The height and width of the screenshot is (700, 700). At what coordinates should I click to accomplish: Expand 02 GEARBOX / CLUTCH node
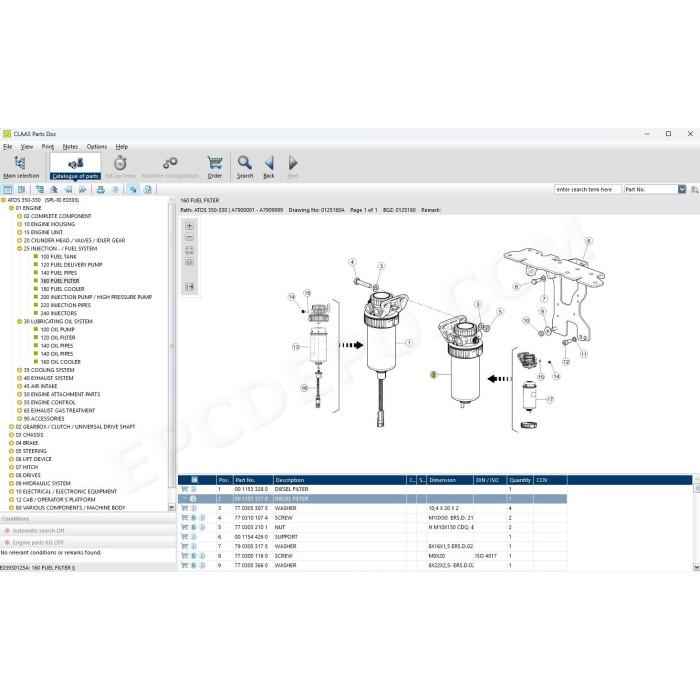(x=12, y=427)
